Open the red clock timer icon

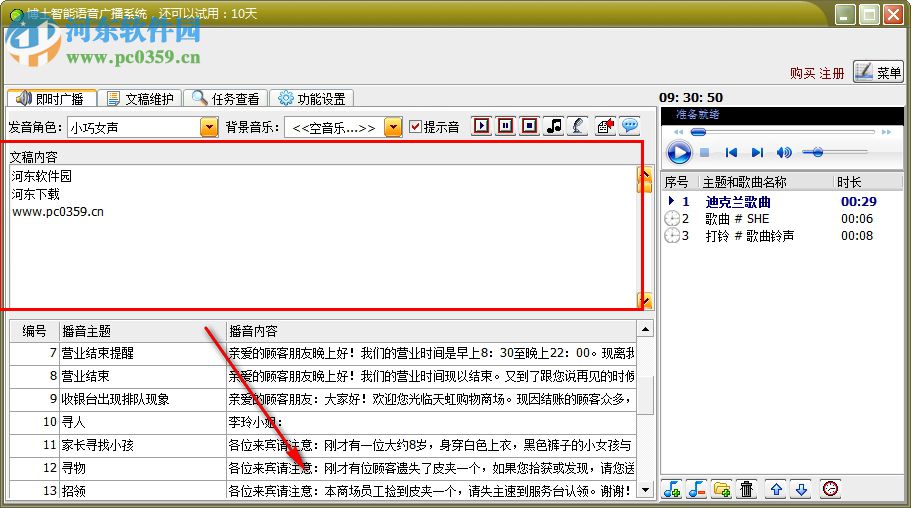point(830,489)
